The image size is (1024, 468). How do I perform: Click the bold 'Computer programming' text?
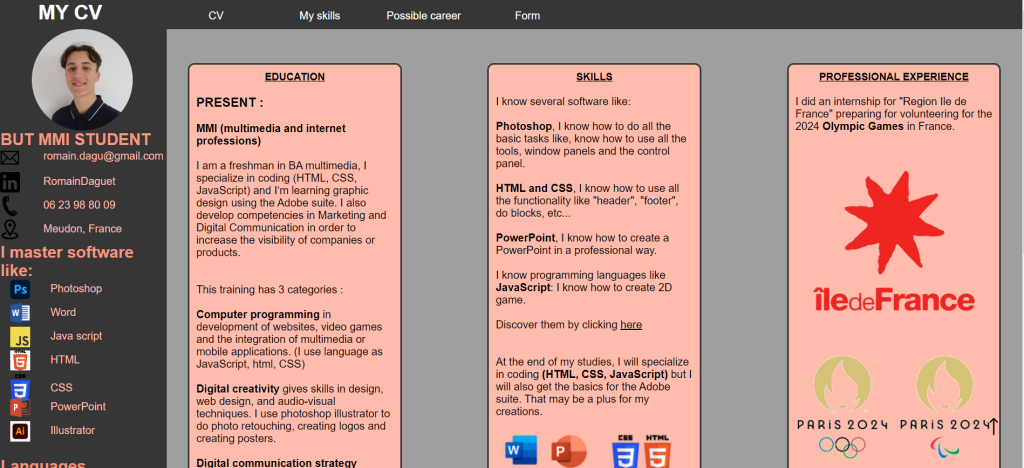point(258,314)
